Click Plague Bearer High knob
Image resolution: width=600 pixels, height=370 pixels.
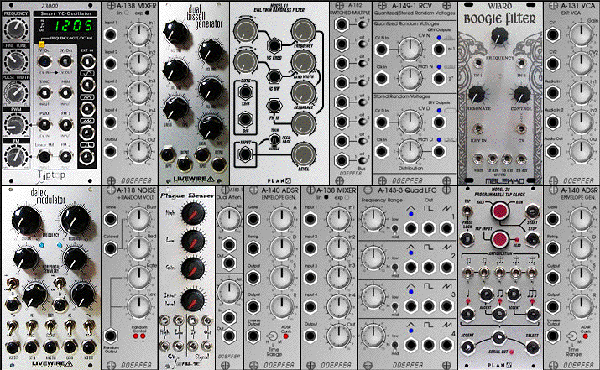tap(192, 213)
